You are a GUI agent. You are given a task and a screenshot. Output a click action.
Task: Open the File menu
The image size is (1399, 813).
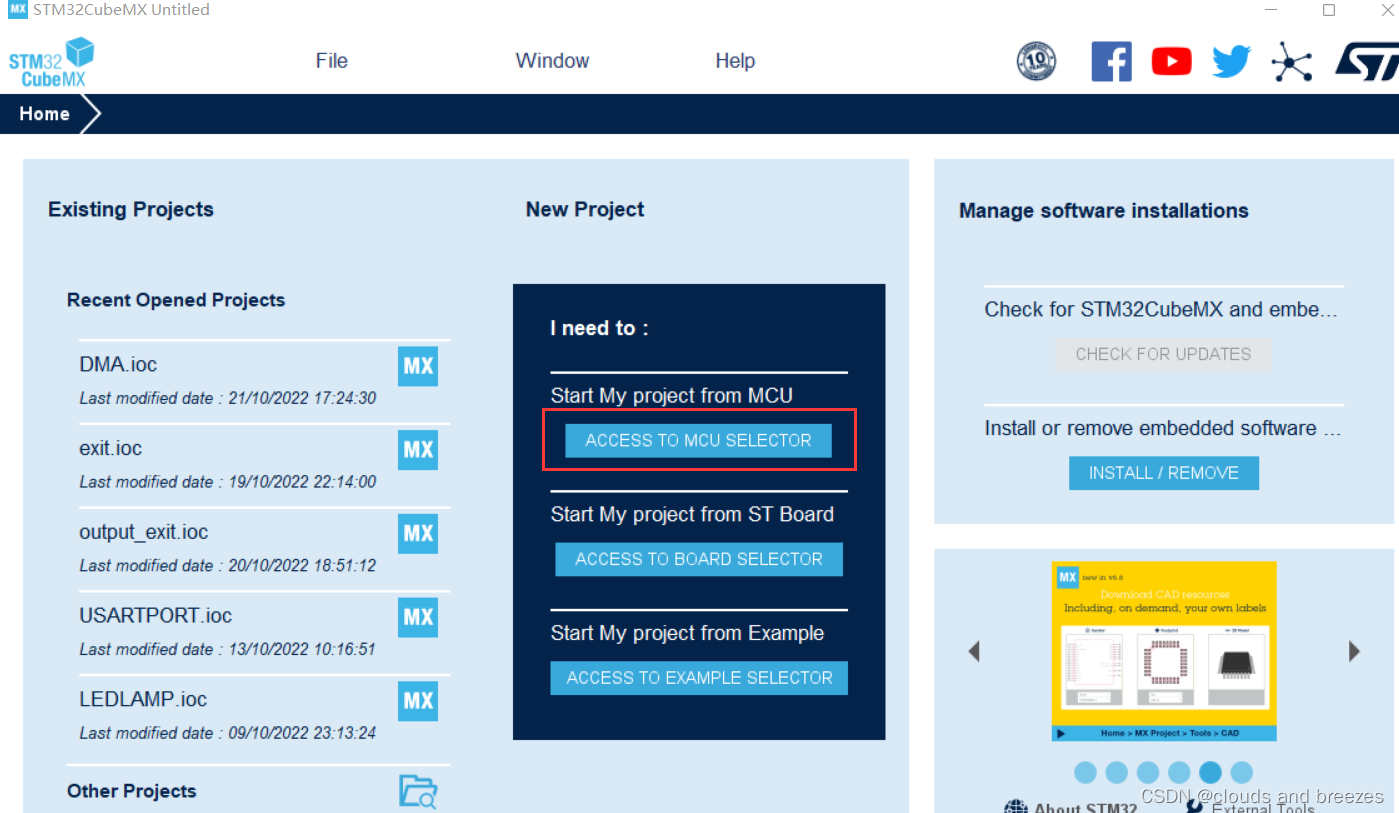point(332,61)
